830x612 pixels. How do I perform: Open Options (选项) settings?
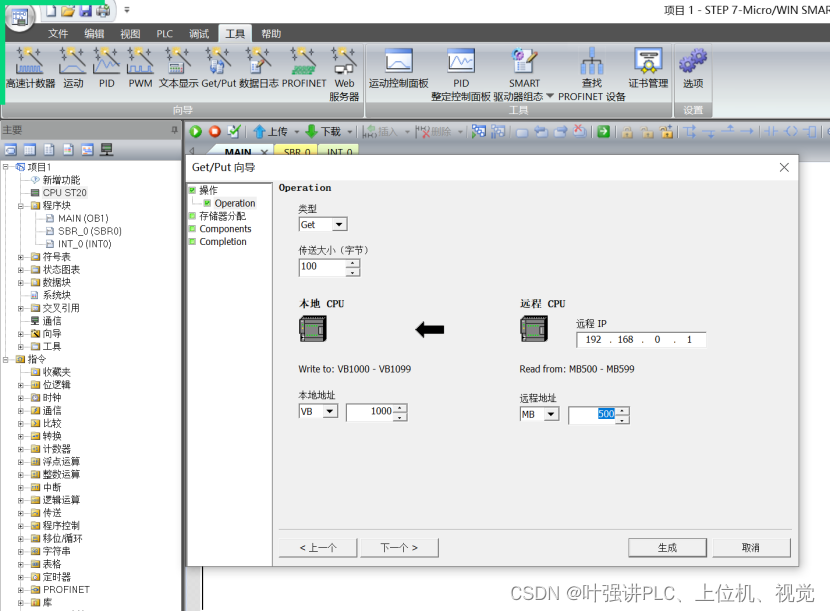tap(692, 67)
